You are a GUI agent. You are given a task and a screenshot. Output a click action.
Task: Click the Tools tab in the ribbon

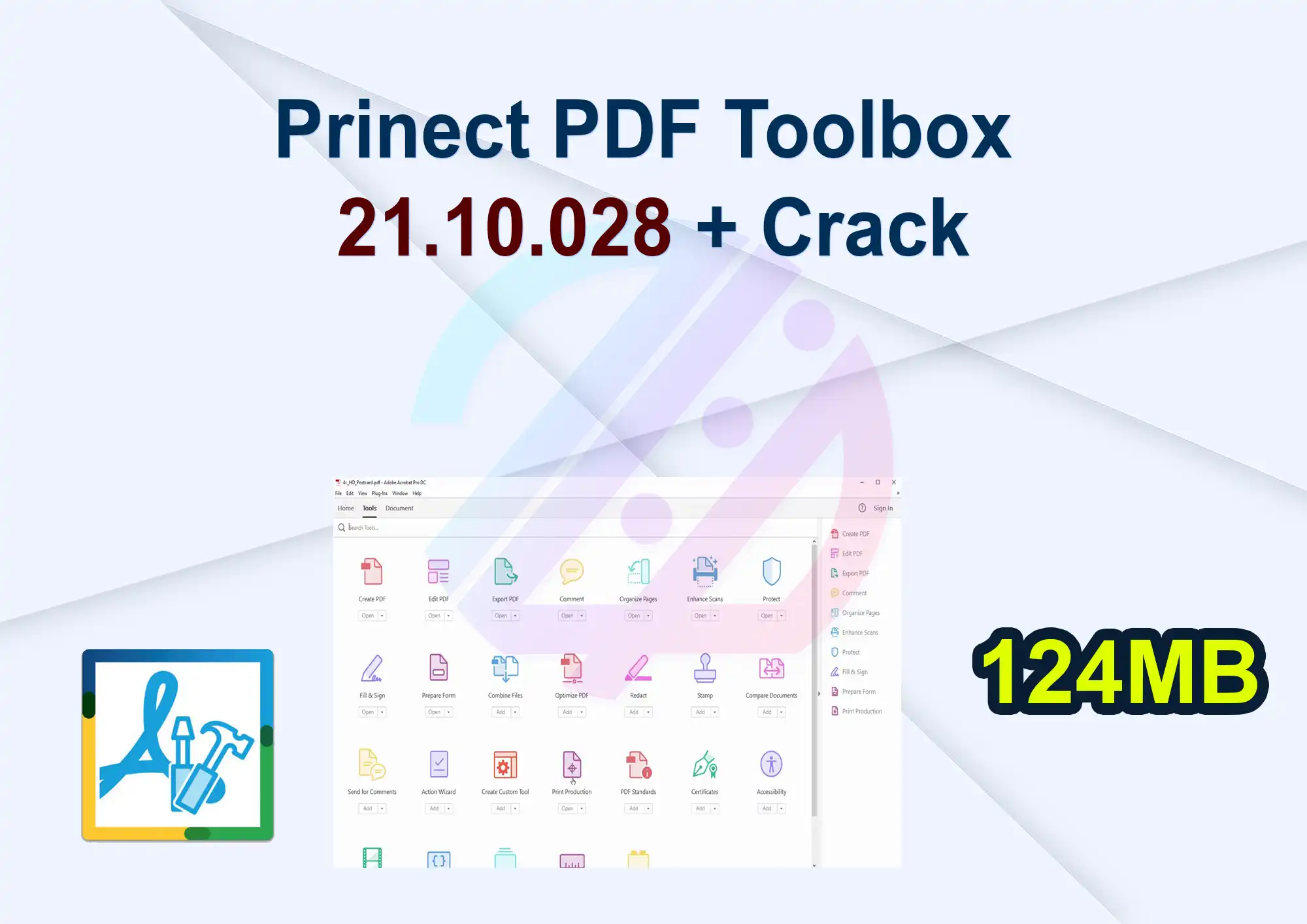tap(370, 507)
